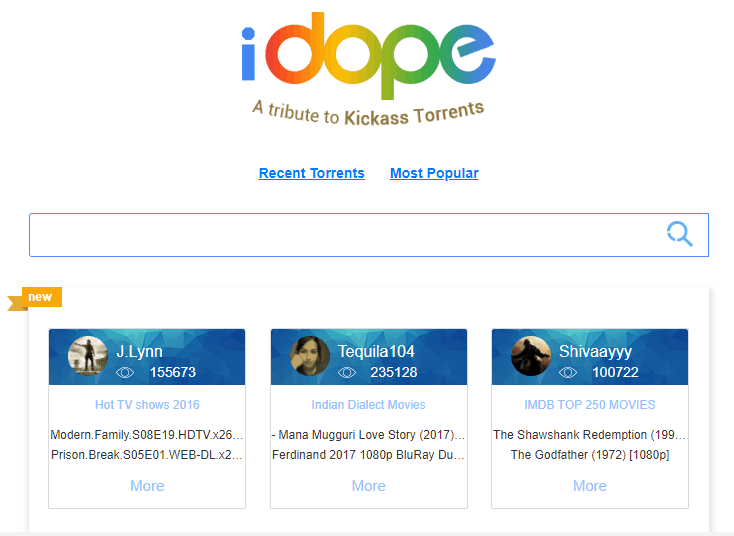This screenshot has width=734, height=536.
Task: Click the 155673 view count
Action: tap(173, 373)
